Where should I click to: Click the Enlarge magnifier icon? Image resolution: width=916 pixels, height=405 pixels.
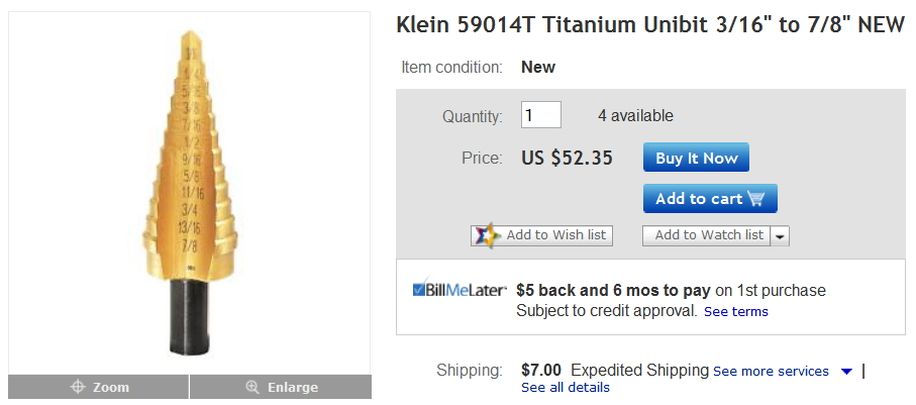tap(252, 387)
